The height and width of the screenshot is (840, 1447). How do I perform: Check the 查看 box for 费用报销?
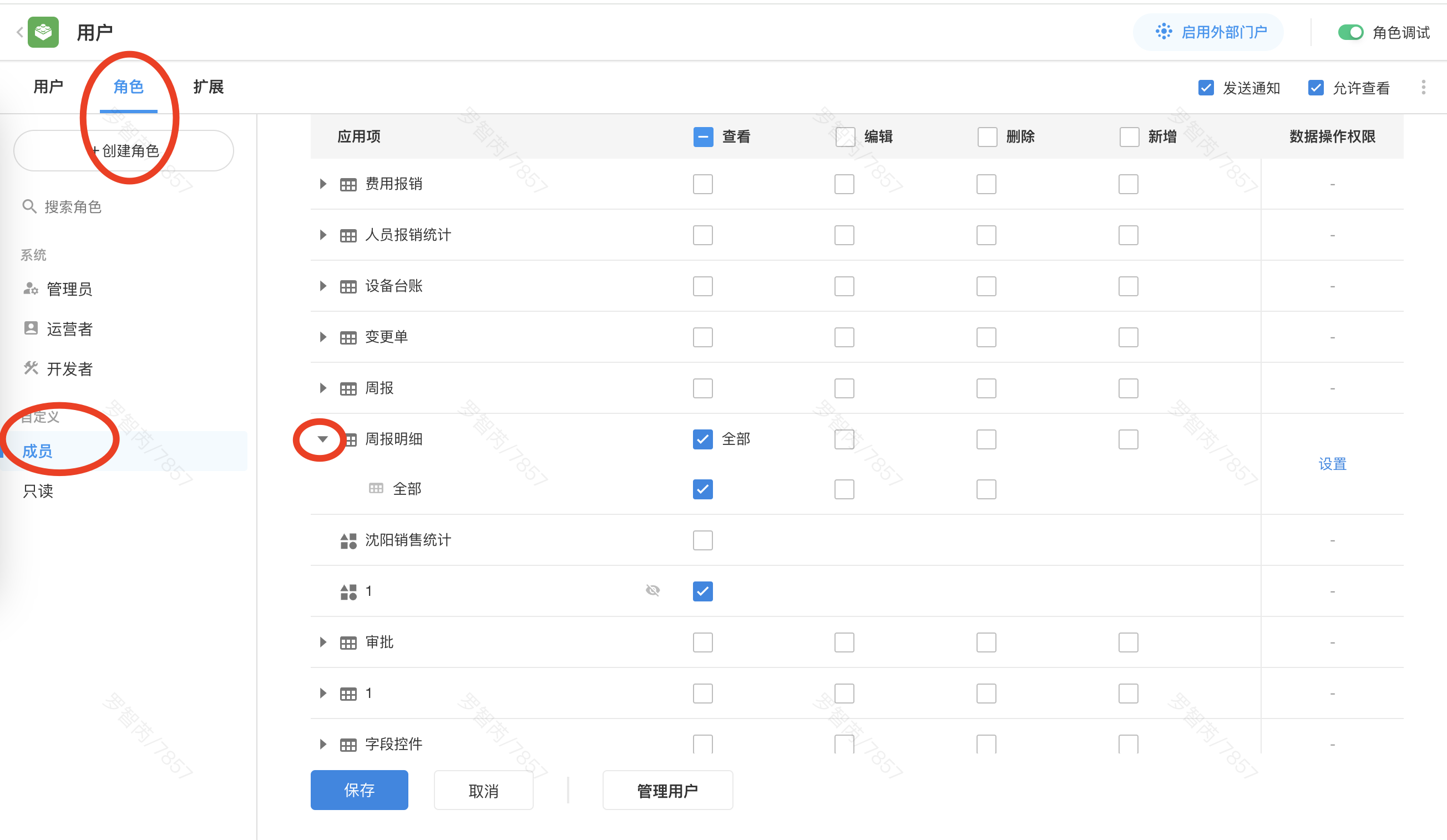[x=702, y=184]
